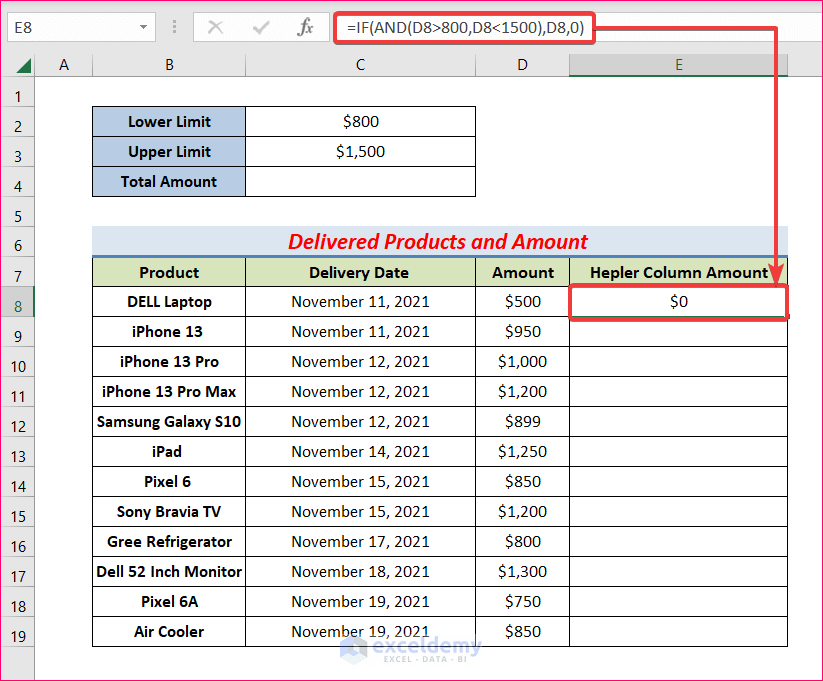
Task: Select column C header
Action: (360, 65)
